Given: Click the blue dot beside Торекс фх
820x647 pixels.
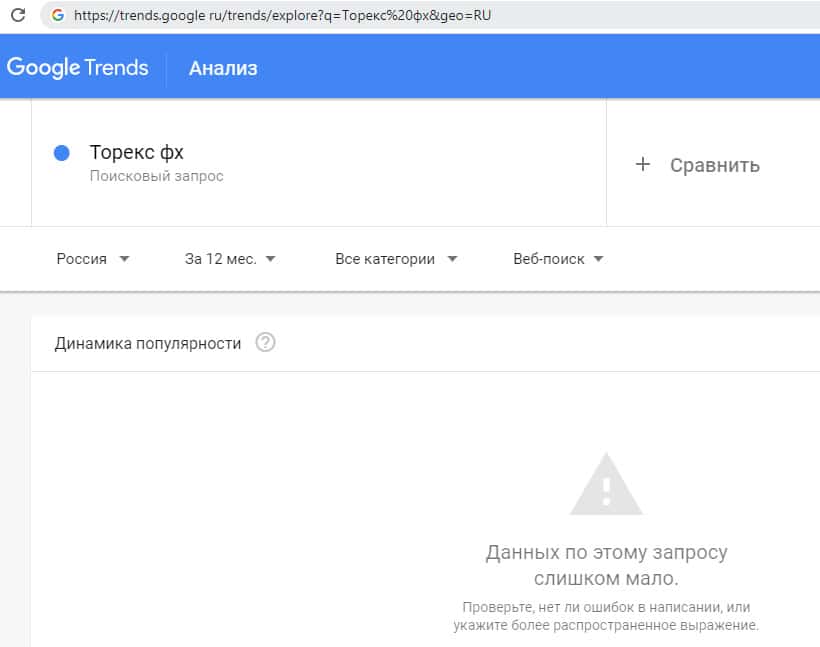Looking at the screenshot, I should tap(62, 153).
